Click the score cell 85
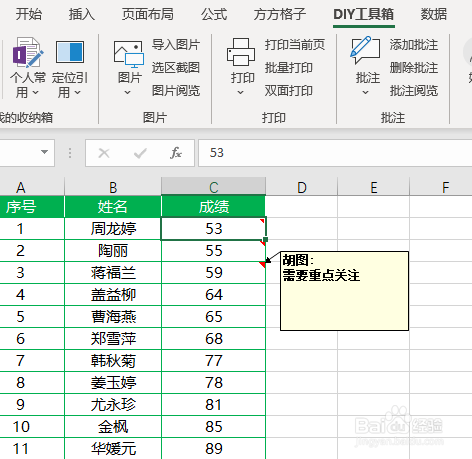The image size is (472, 459). (214, 427)
